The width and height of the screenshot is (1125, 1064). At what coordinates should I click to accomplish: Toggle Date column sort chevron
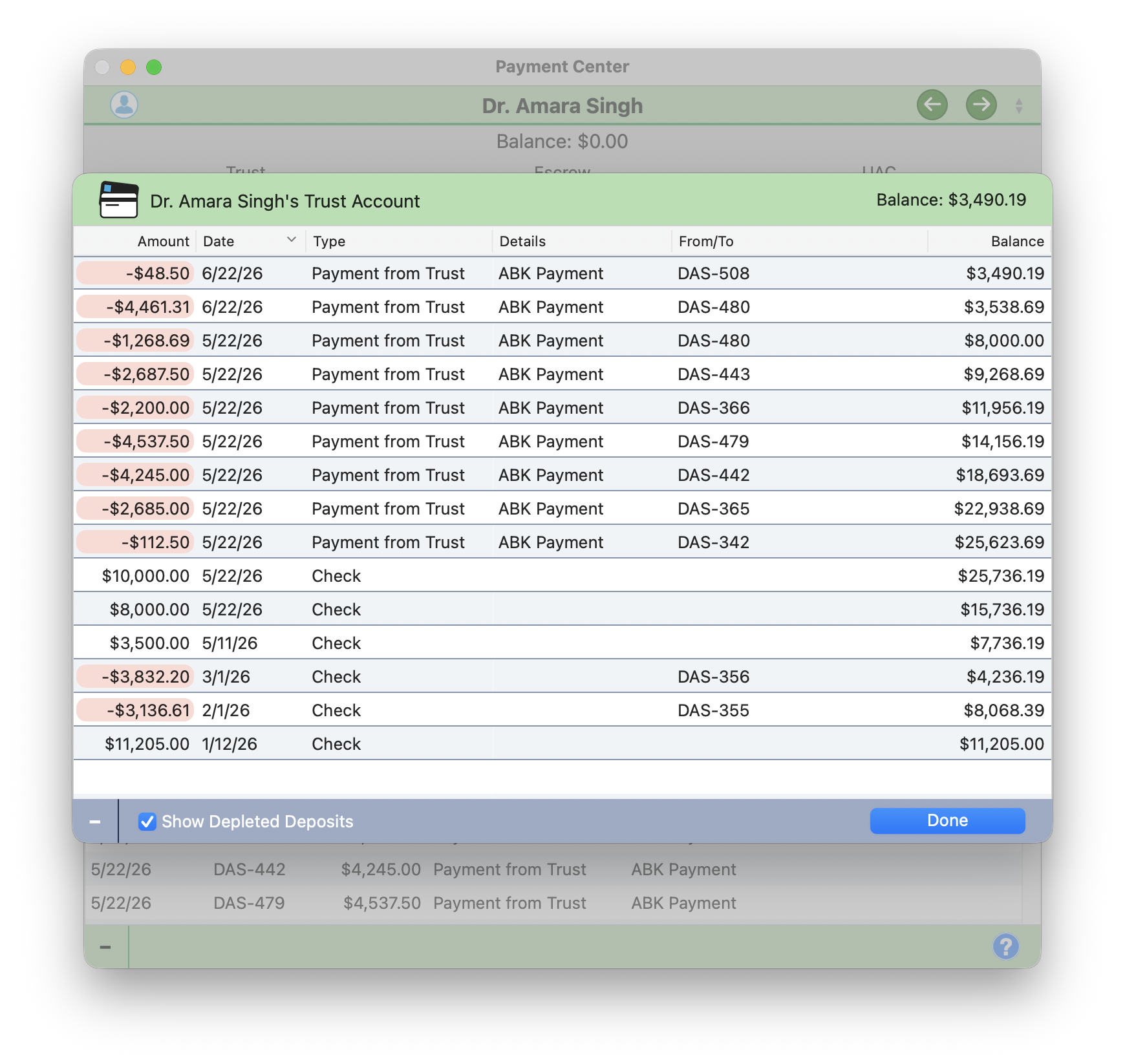tap(292, 240)
